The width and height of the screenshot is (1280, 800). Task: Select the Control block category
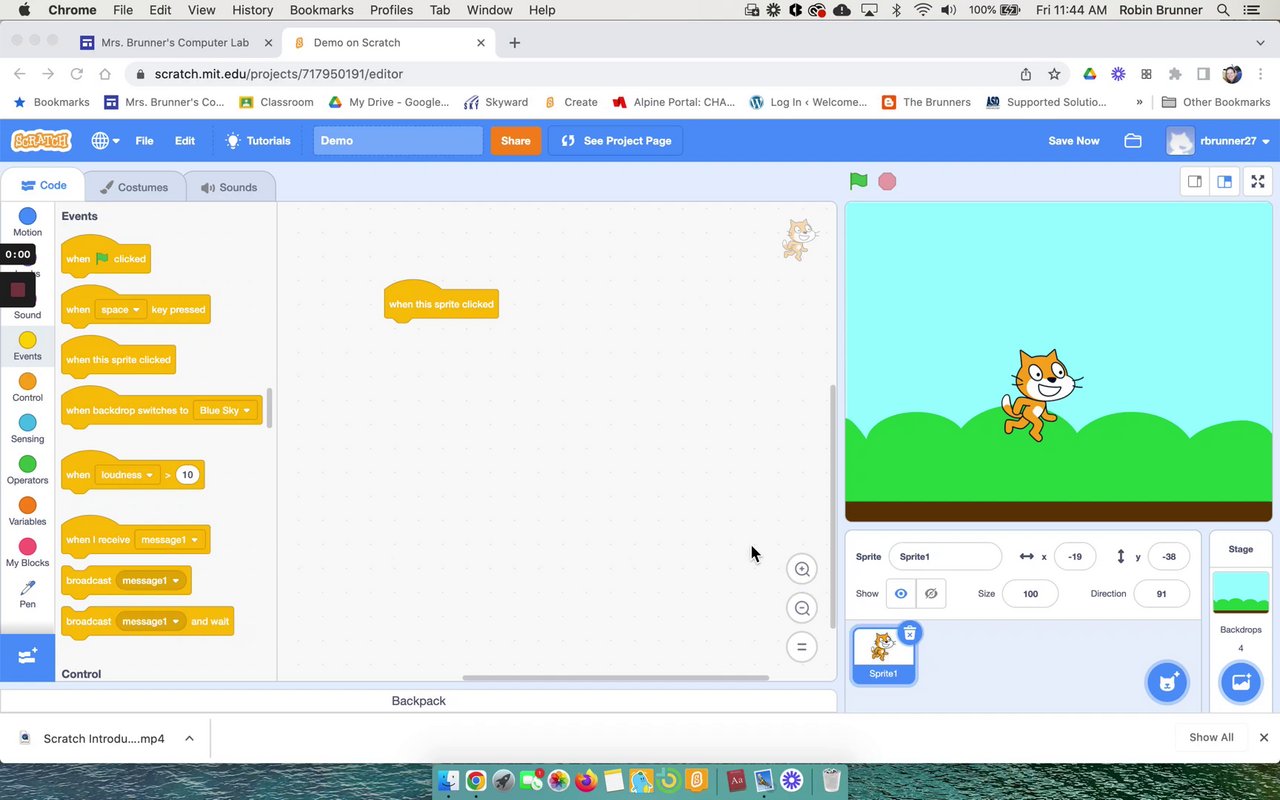coord(27,387)
